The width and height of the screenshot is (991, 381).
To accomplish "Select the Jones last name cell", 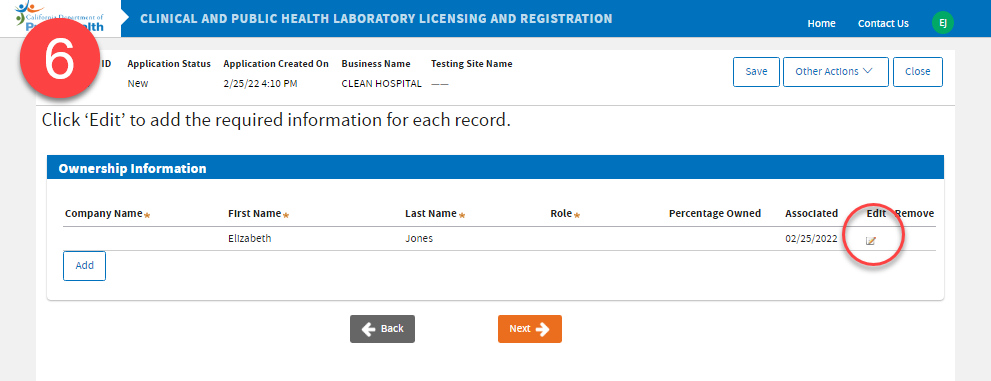I will pyautogui.click(x=419, y=239).
